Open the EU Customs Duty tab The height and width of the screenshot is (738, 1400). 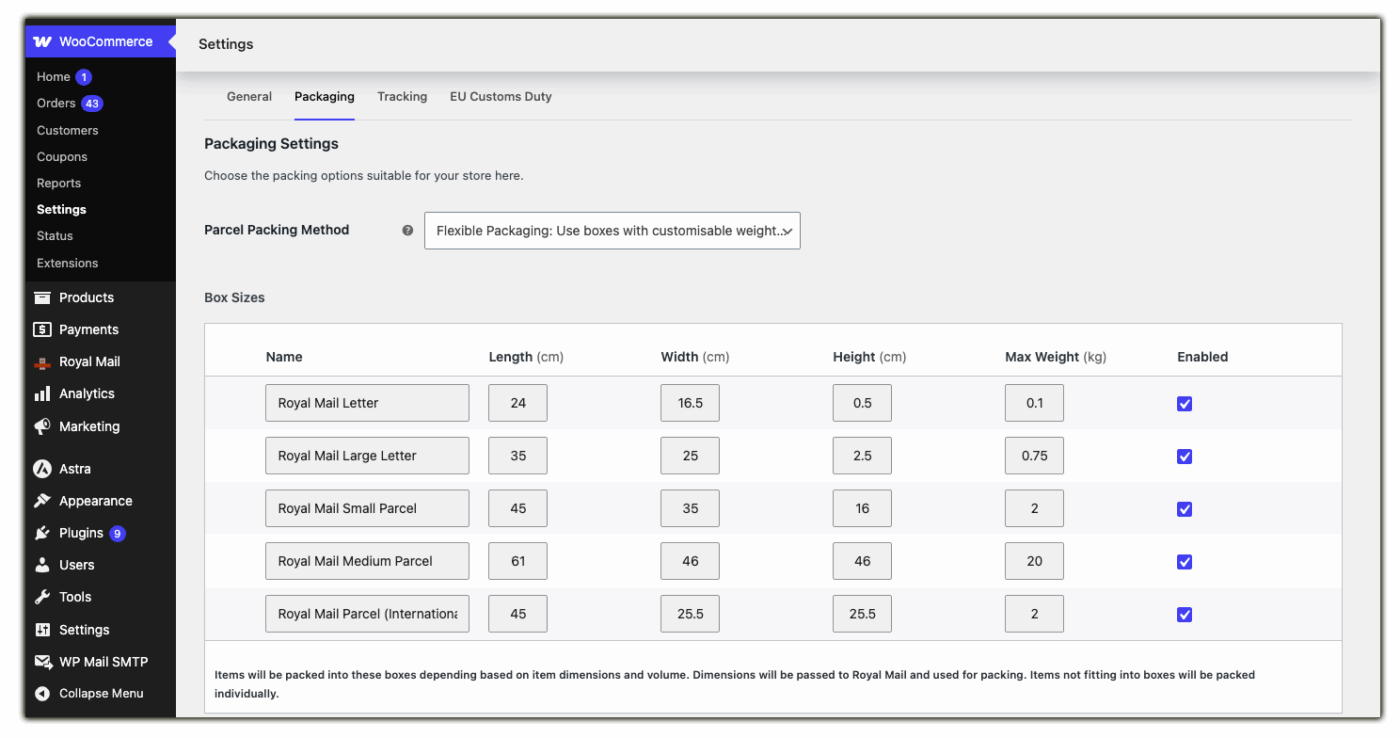501,97
